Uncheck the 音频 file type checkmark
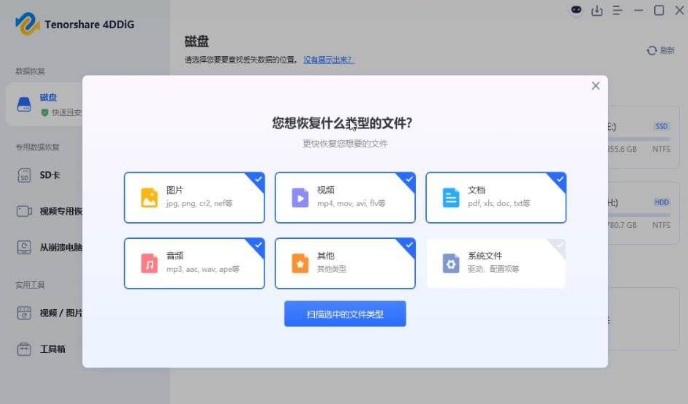The height and width of the screenshot is (404, 688). point(258,245)
